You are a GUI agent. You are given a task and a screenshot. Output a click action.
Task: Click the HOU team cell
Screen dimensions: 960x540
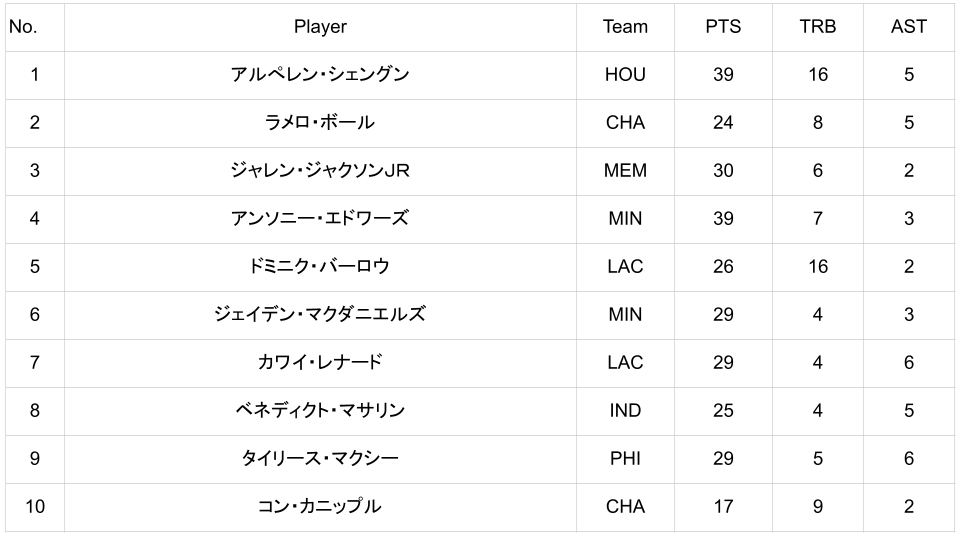coord(625,75)
